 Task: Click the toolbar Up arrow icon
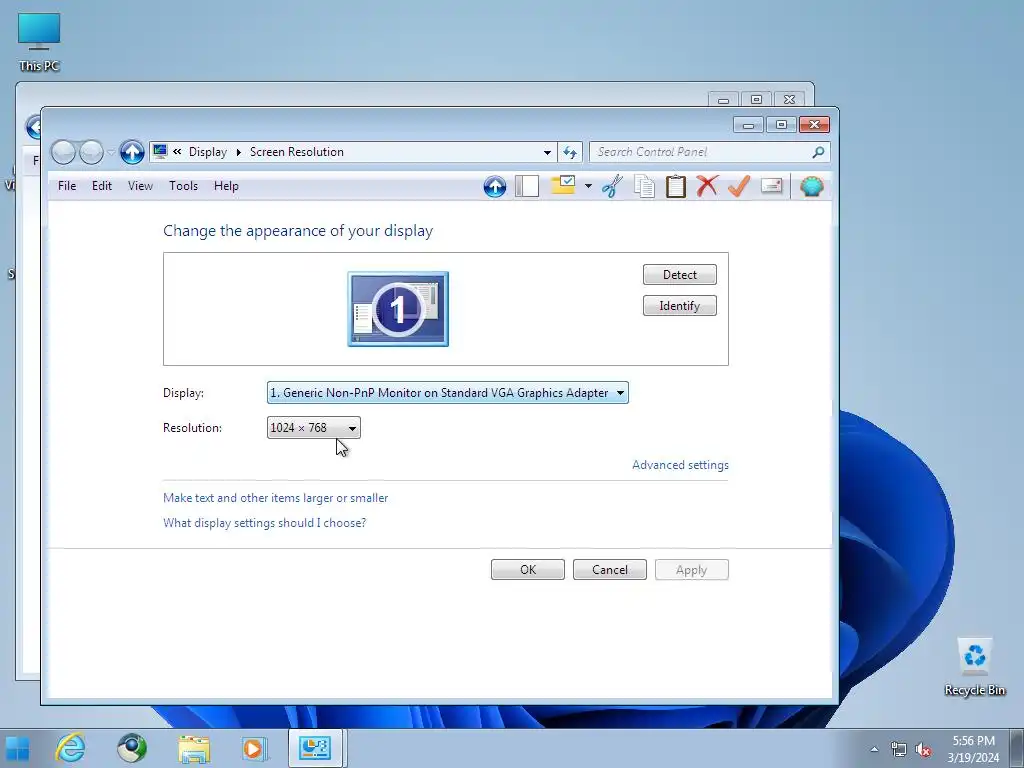tap(494, 187)
